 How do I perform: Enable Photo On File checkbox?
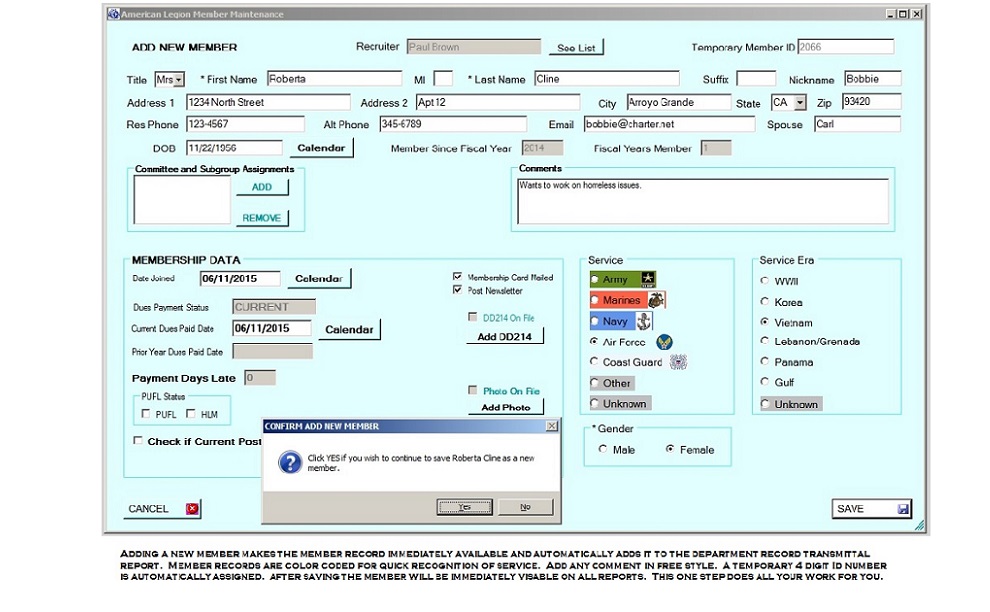click(472, 390)
